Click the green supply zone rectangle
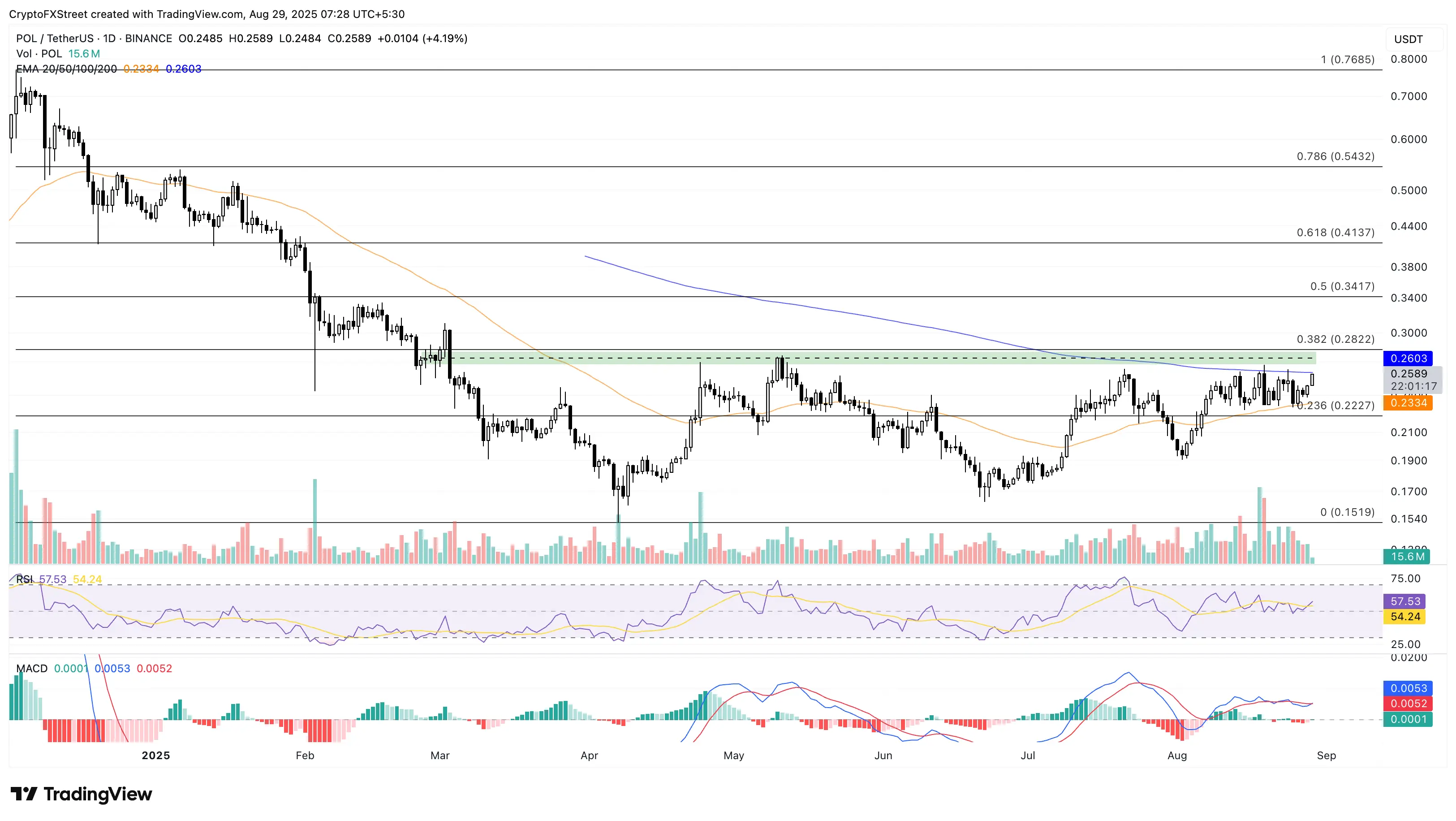1456x821 pixels. 883,358
